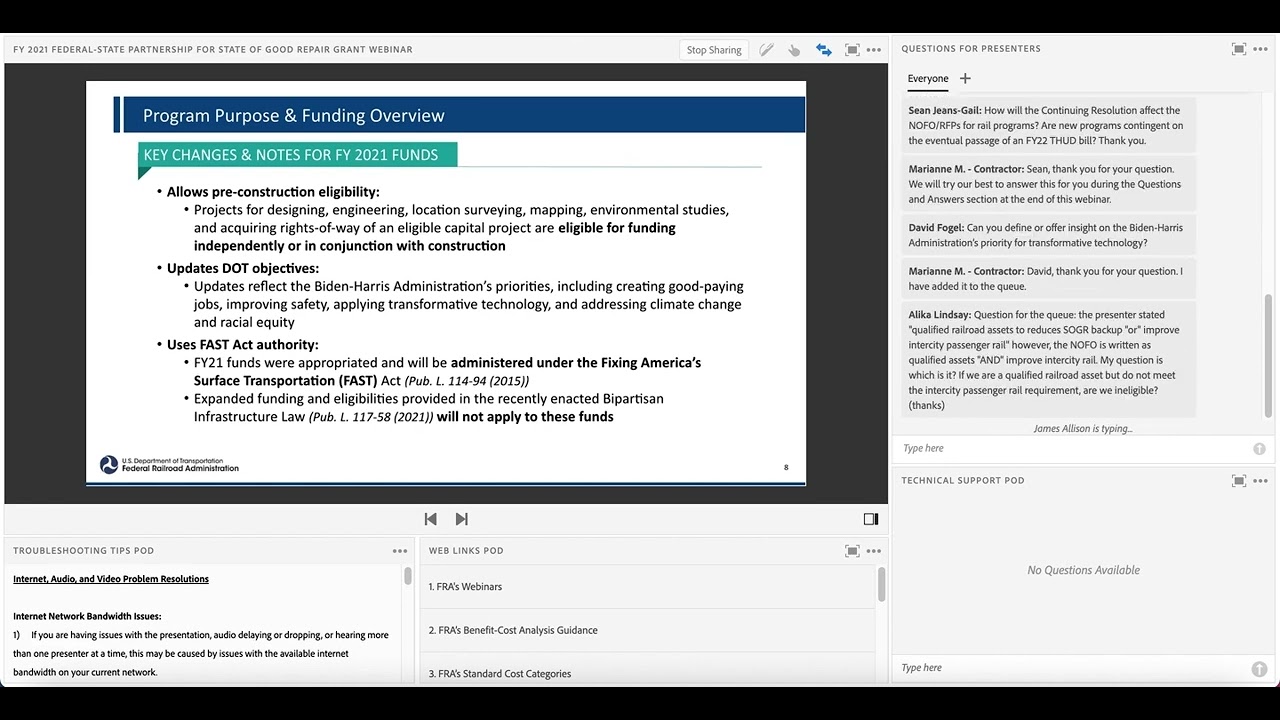Click the 'Uses FAST Act authority:' bullet
The image size is (1280, 720).
243,345
